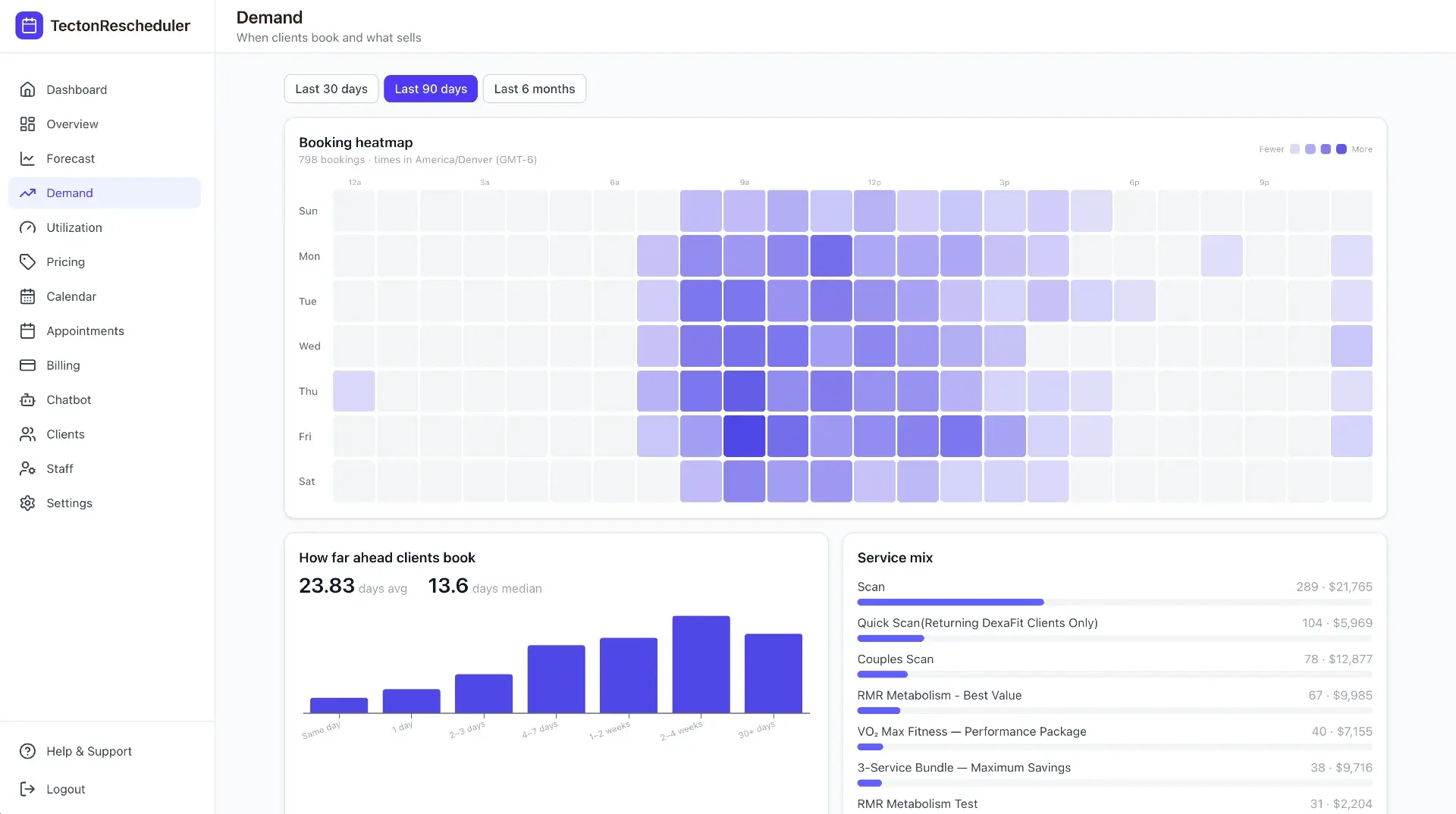Image resolution: width=1456 pixels, height=814 pixels.
Task: Click the Sat row label in heatmap
Action: 306,481
